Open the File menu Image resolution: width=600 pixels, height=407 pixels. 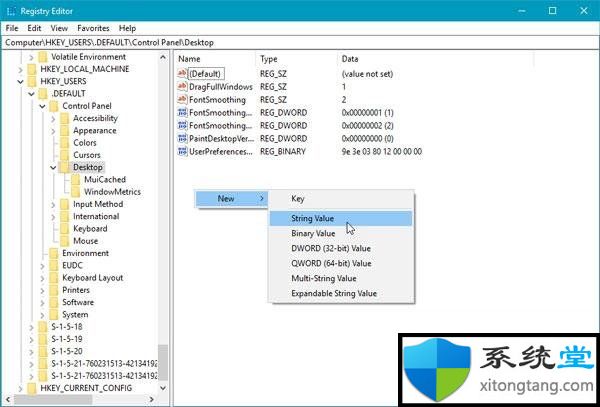point(11,28)
